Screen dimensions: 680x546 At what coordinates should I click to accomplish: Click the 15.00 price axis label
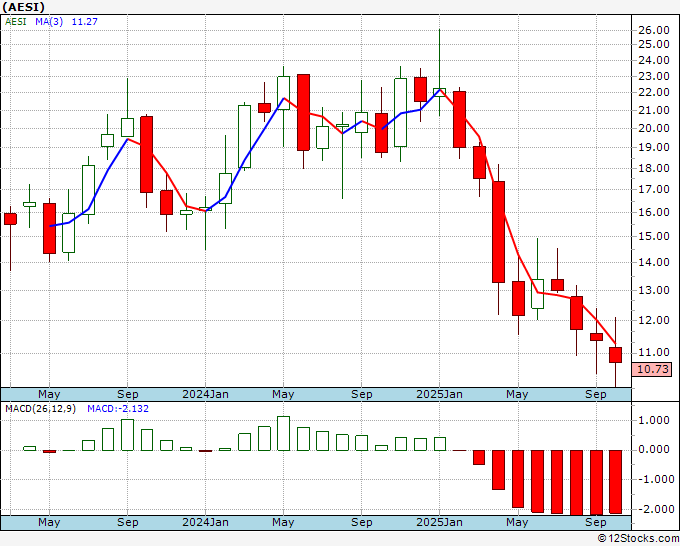tap(654, 236)
